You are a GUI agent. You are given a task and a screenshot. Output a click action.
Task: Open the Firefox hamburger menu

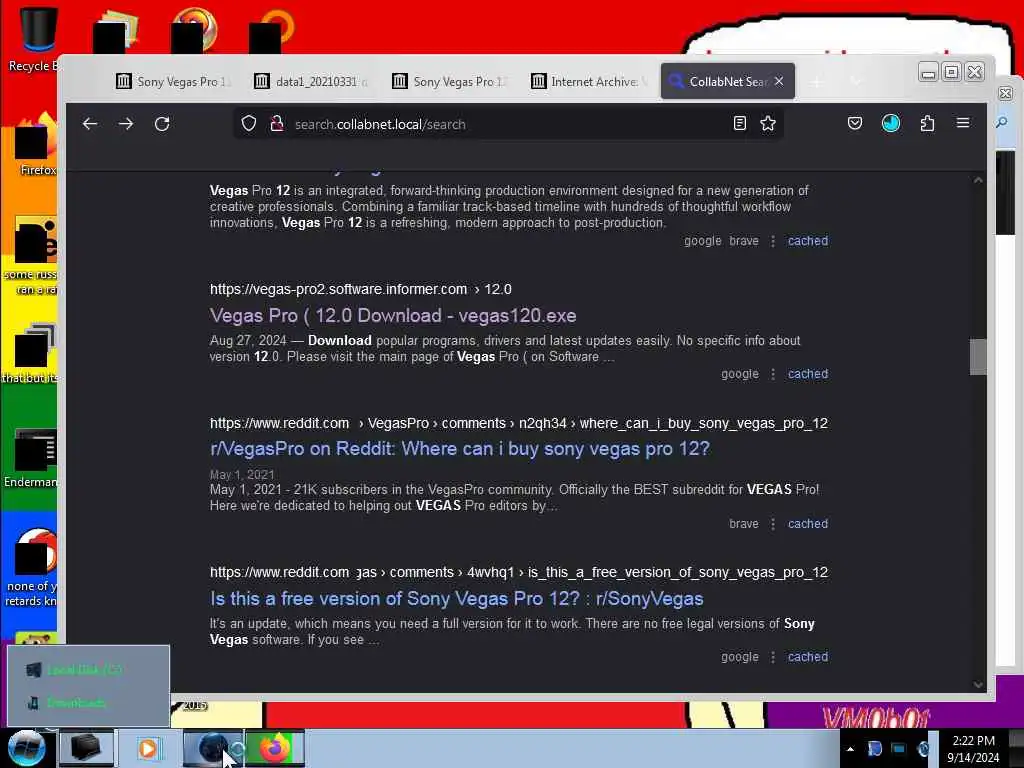963,123
